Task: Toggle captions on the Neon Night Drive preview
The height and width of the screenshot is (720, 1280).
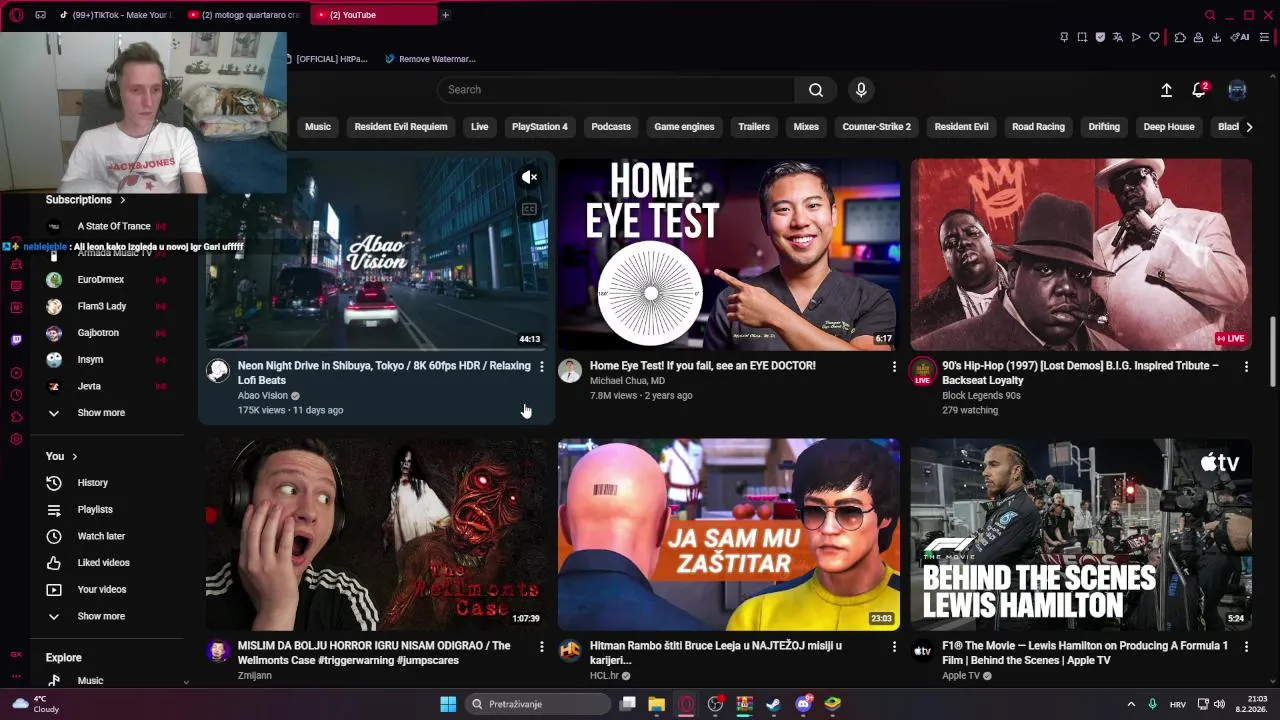Action: click(x=529, y=209)
